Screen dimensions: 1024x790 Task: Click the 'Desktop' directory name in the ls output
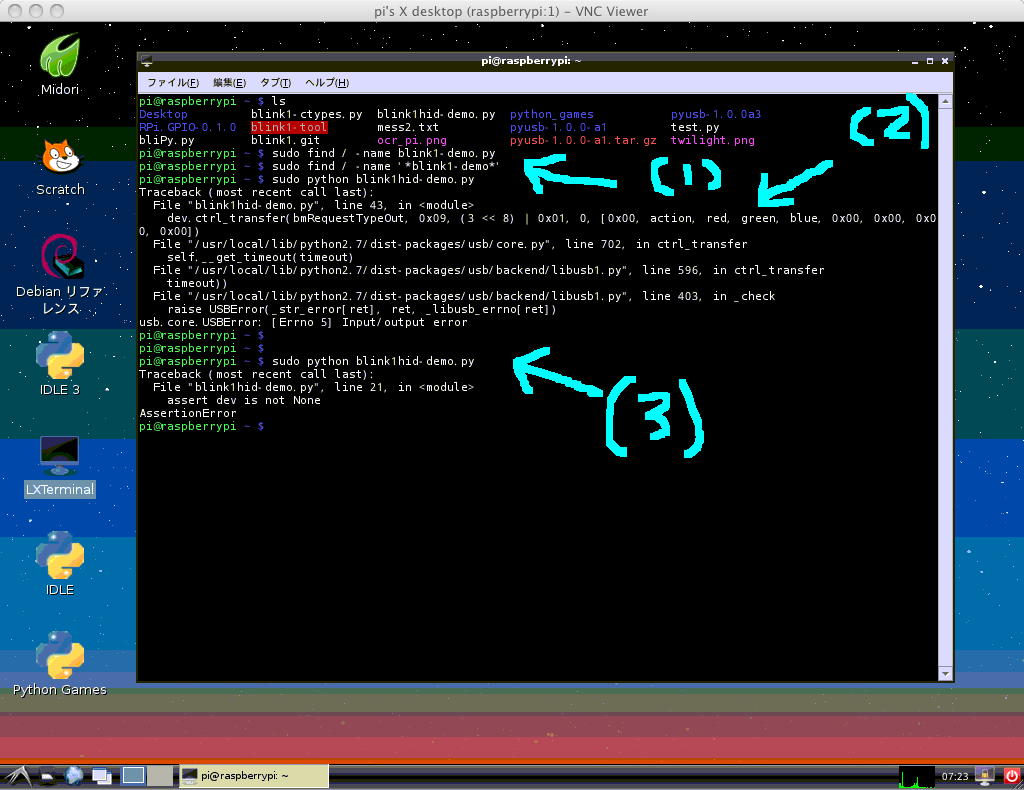(x=163, y=114)
